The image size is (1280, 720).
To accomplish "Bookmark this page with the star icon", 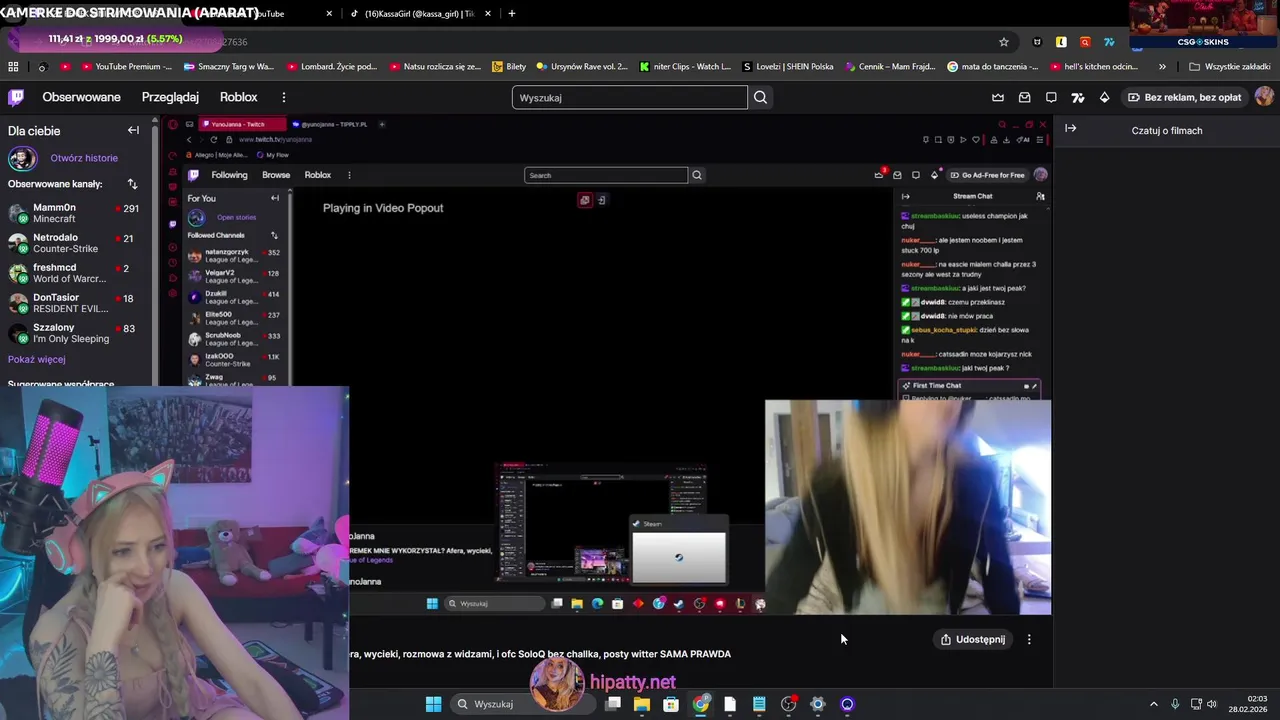I will 1004,42.
